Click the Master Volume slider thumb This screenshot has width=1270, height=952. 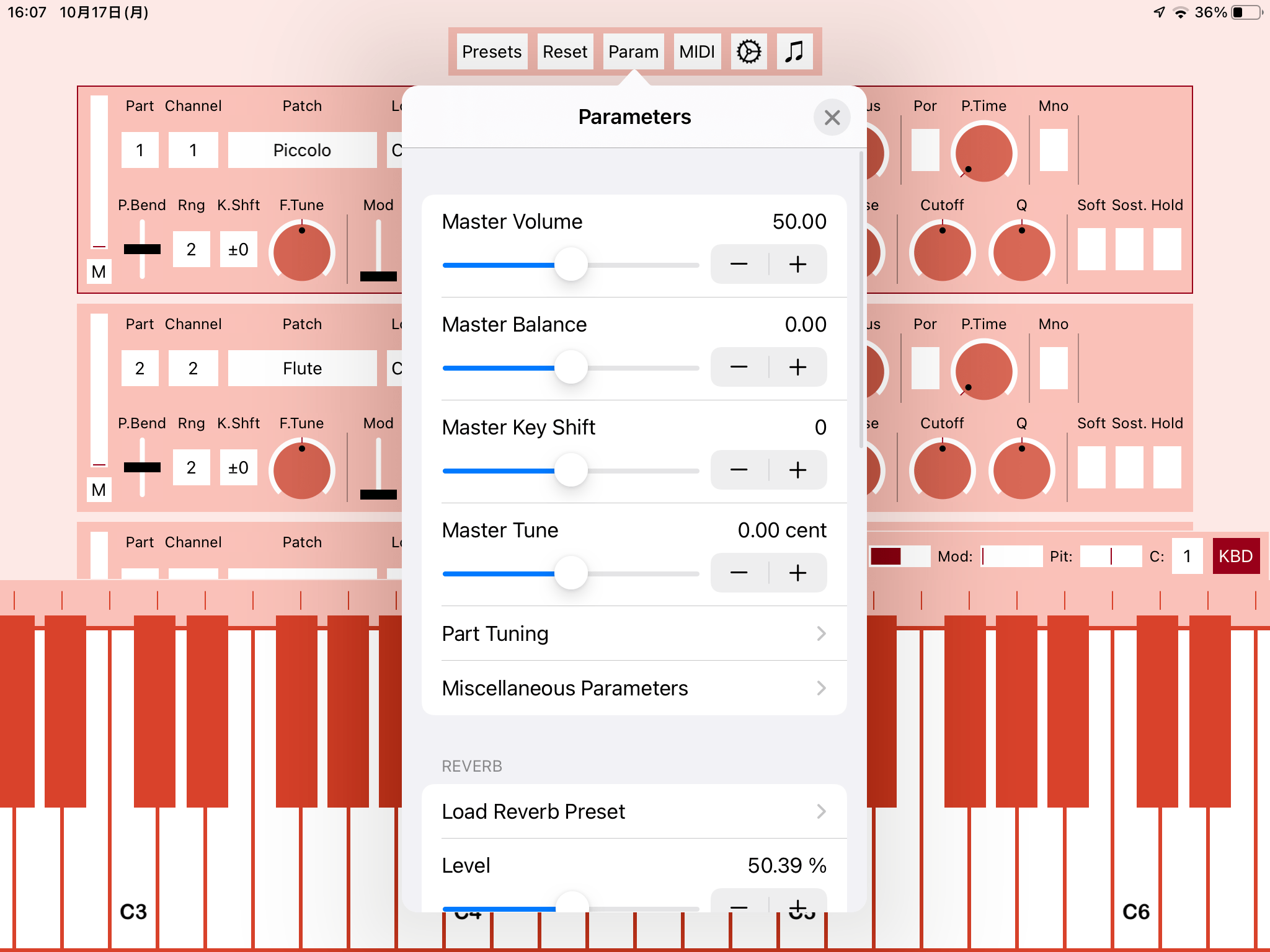571,264
